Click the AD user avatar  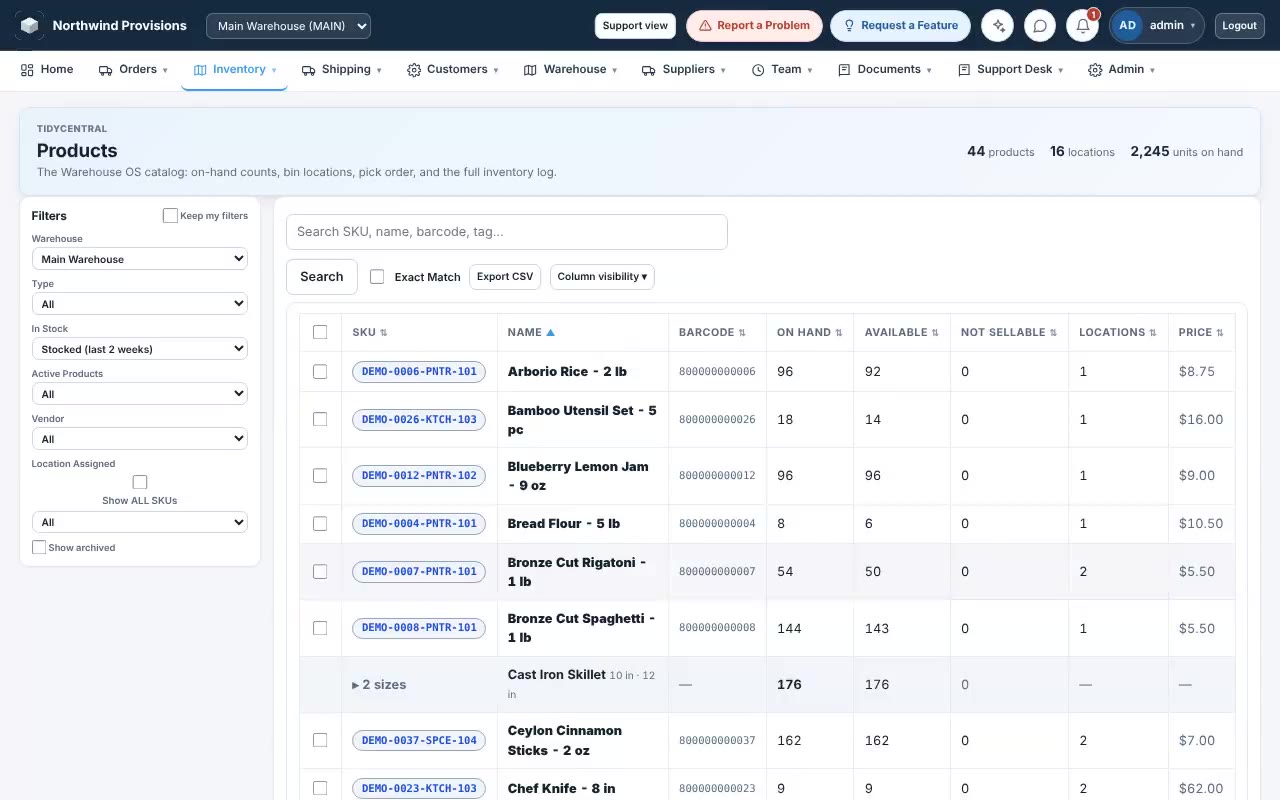tap(1127, 26)
